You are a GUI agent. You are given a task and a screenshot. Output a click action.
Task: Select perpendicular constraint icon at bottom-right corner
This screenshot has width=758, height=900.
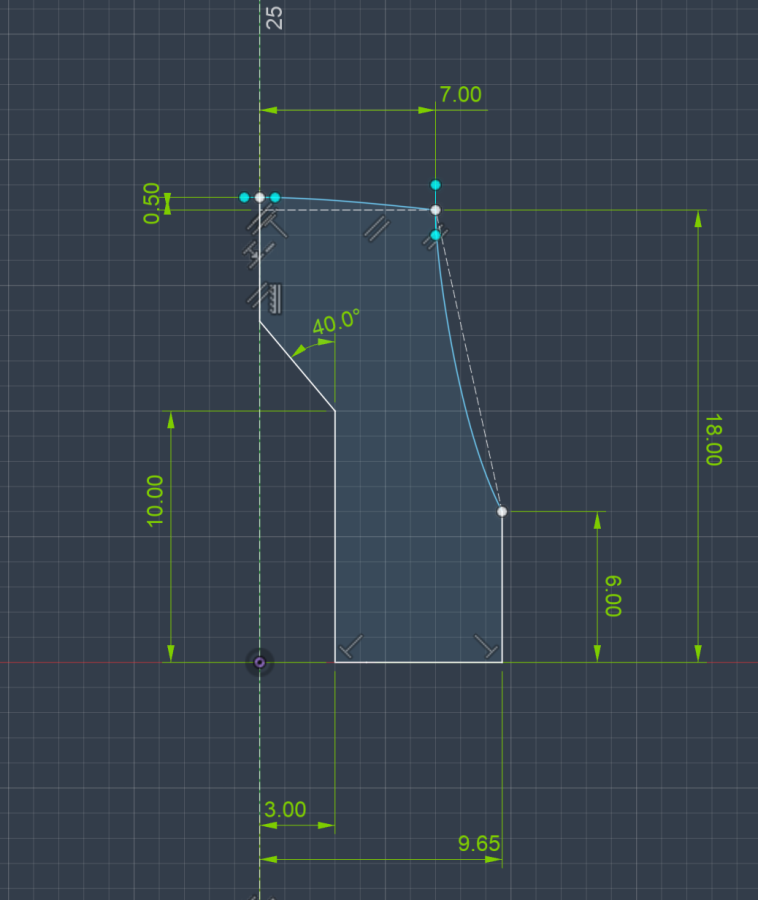point(486,646)
